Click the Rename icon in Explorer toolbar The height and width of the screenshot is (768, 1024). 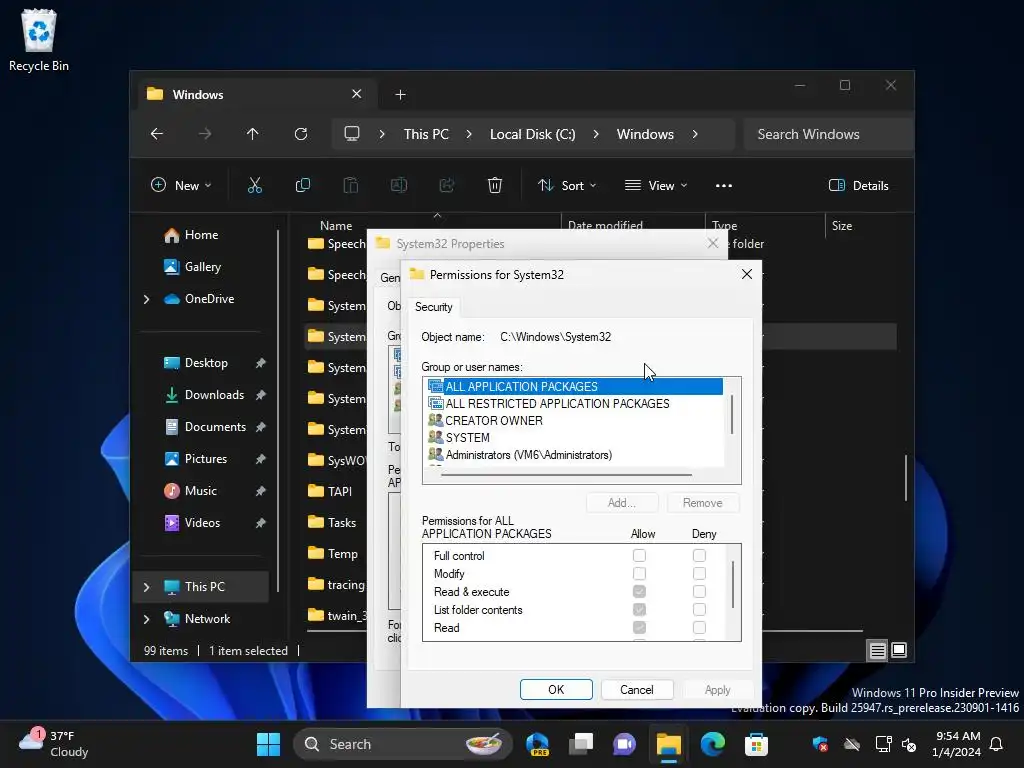398,185
